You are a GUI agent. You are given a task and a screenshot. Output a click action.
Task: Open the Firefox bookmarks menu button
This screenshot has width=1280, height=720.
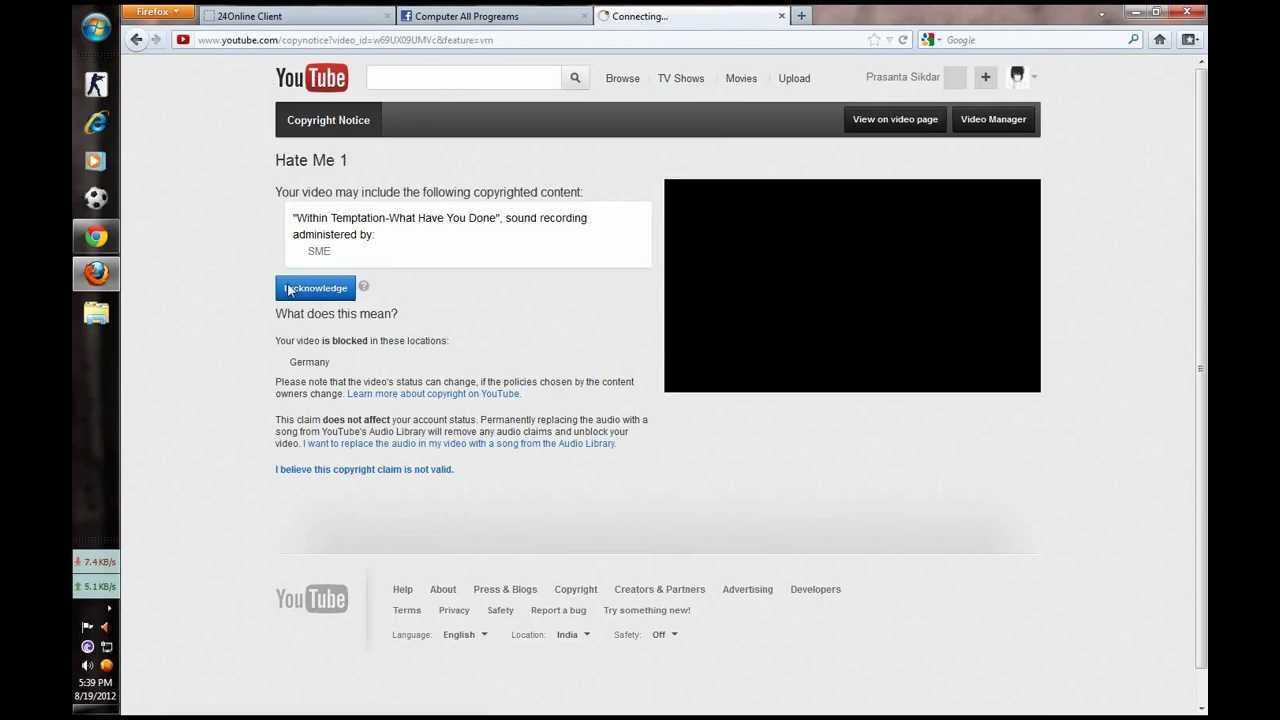tap(1189, 40)
